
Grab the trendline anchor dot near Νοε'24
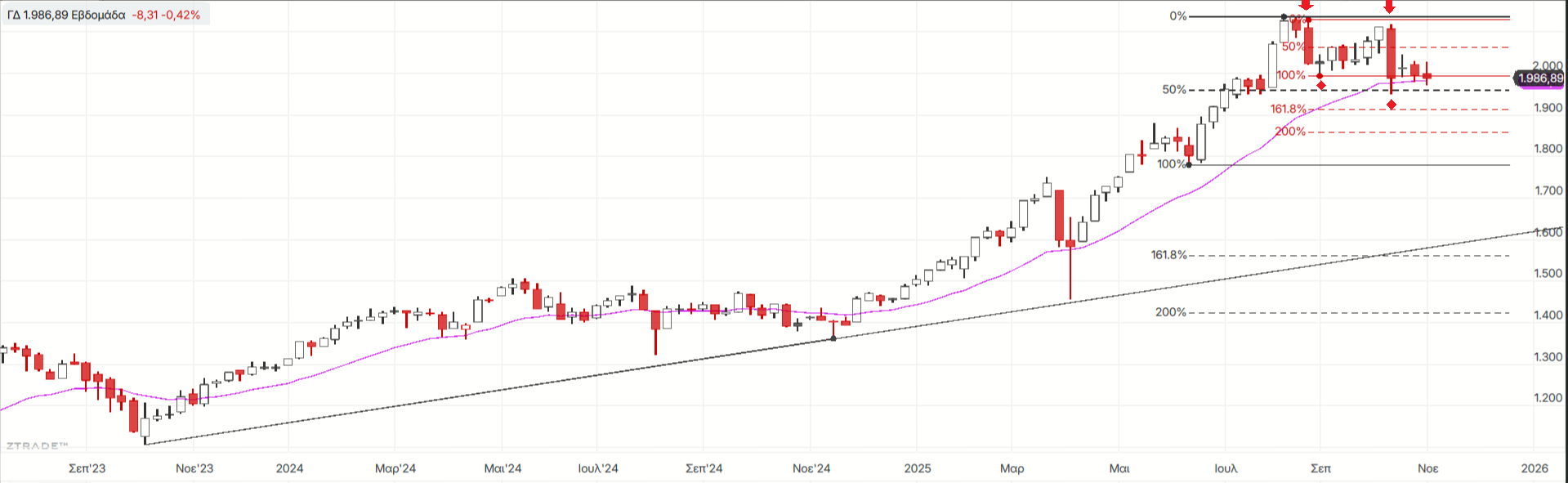click(833, 338)
